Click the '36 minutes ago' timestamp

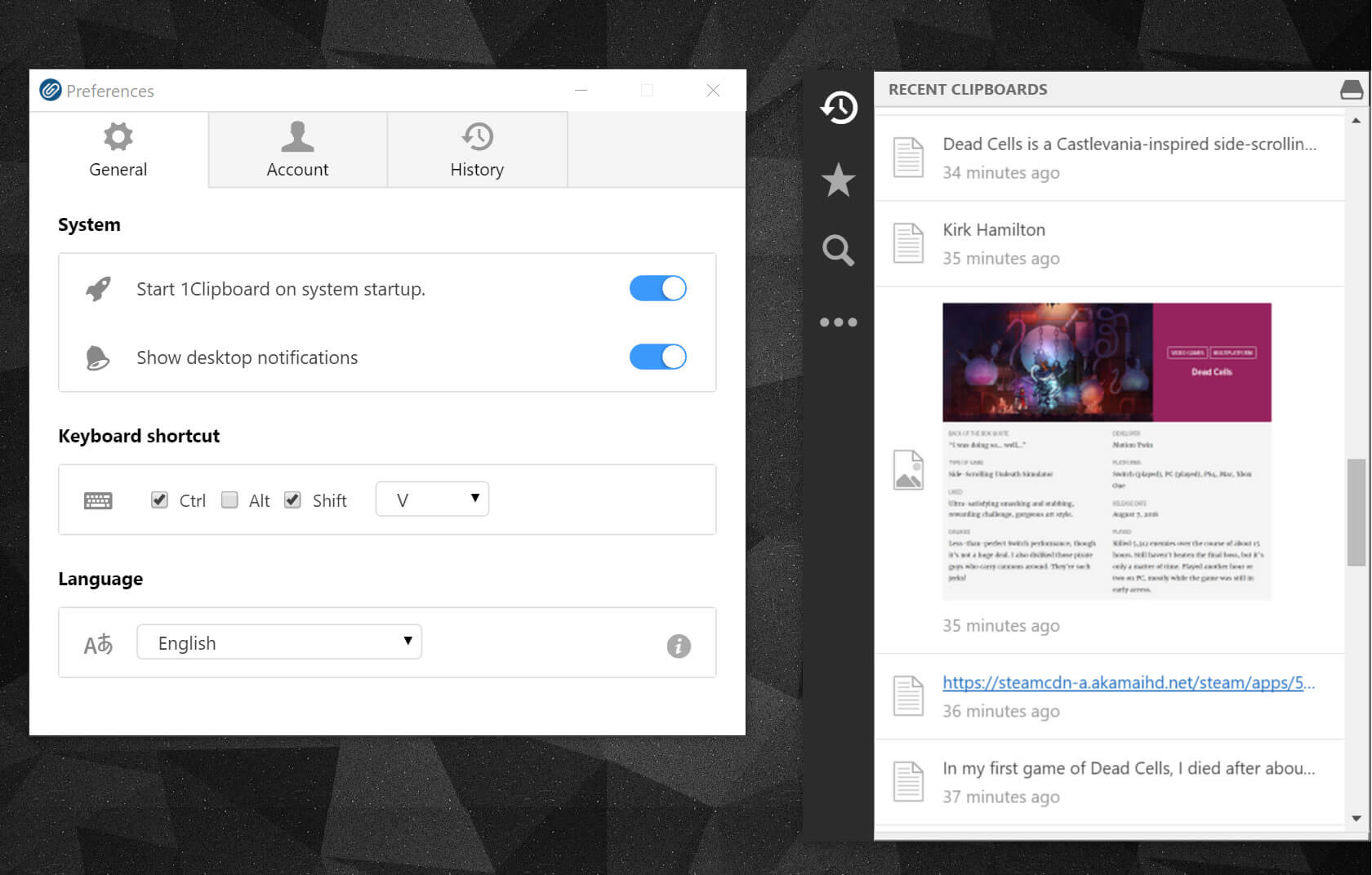coord(1001,711)
